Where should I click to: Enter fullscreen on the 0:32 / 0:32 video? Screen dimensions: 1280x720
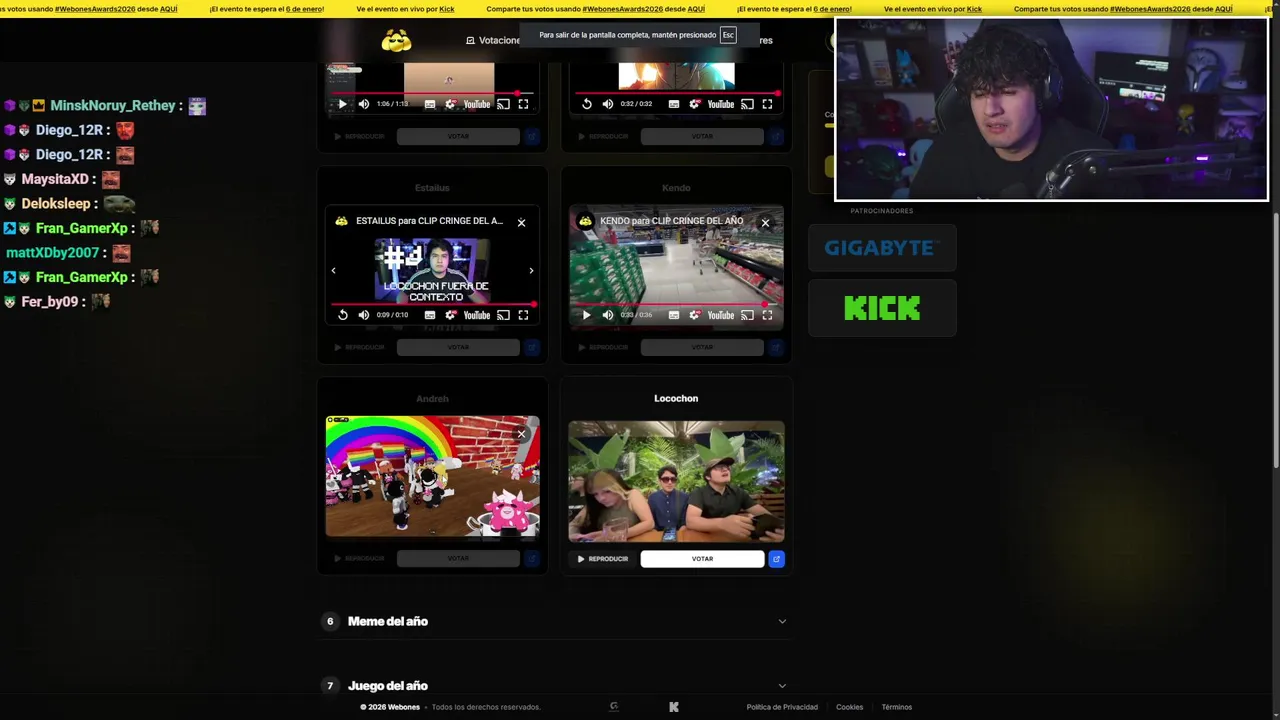(767, 104)
